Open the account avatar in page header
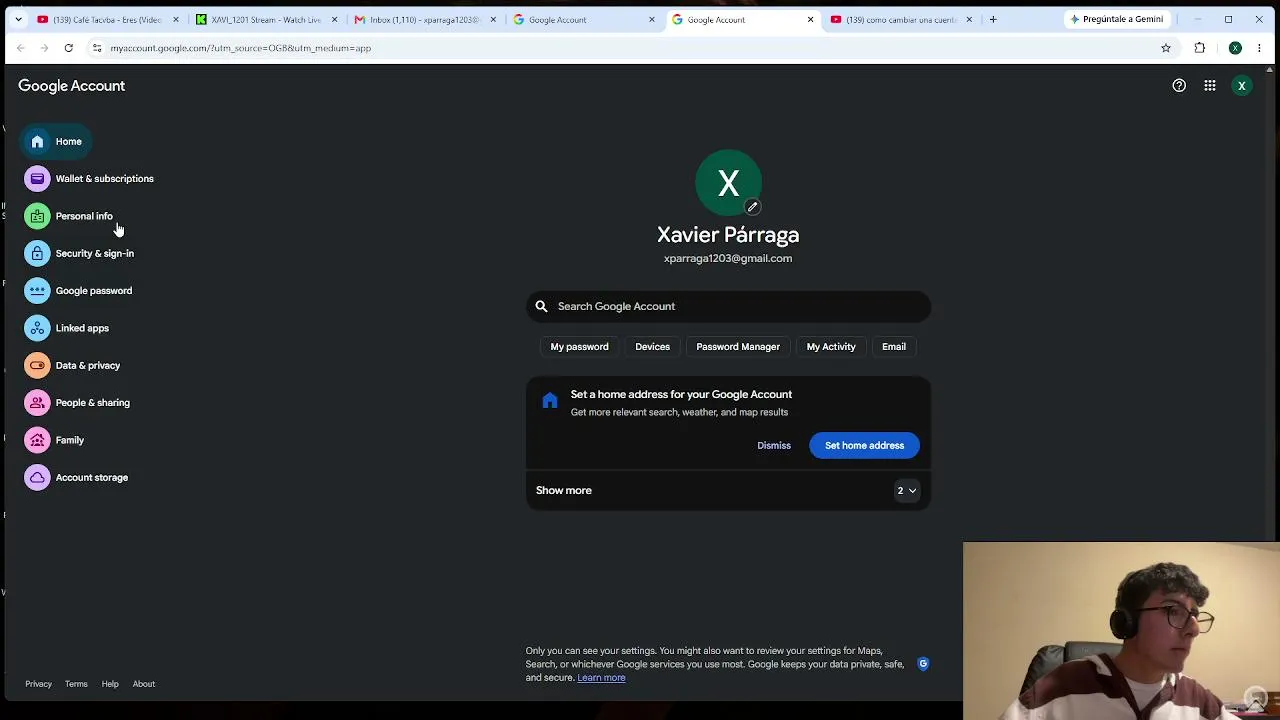Screen dimensions: 1280x720 pyautogui.click(x=1242, y=86)
